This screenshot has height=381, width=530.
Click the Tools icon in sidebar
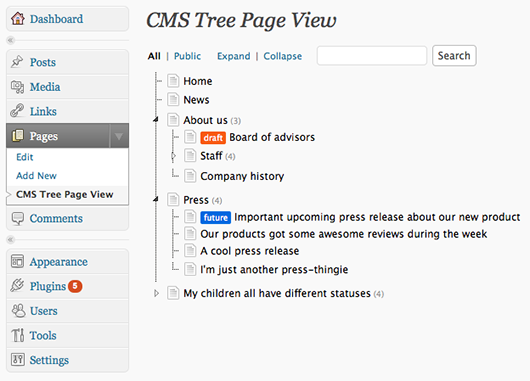coord(18,335)
